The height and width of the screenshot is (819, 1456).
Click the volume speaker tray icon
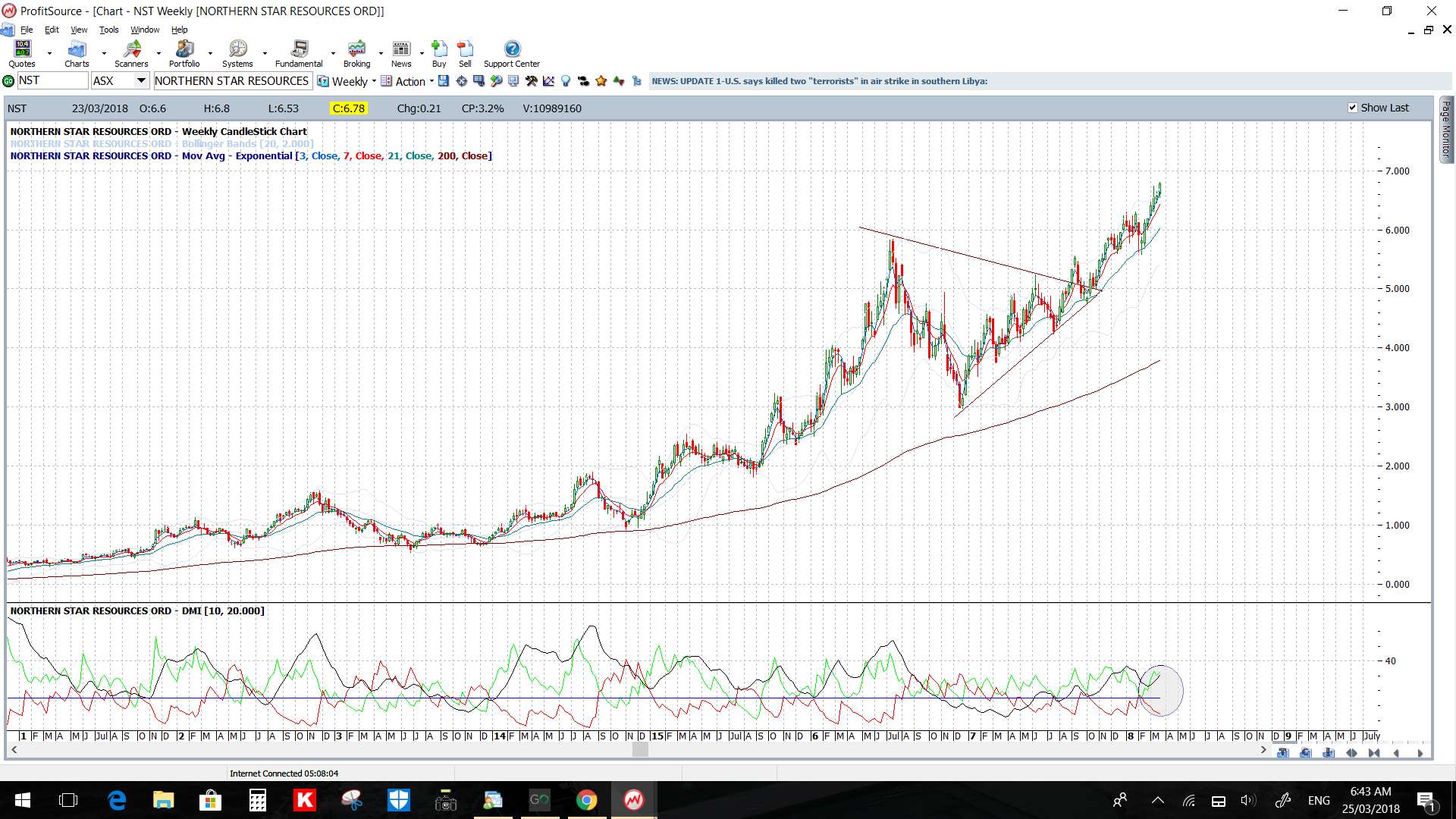point(1247,800)
